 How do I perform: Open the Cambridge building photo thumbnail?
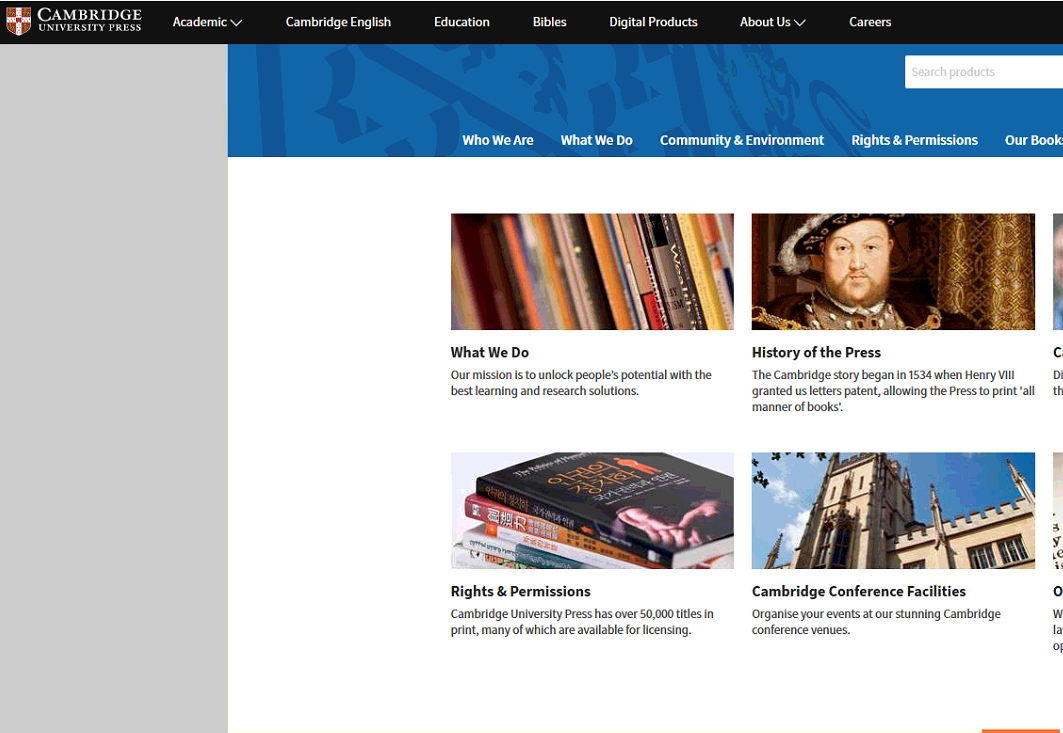(x=893, y=510)
